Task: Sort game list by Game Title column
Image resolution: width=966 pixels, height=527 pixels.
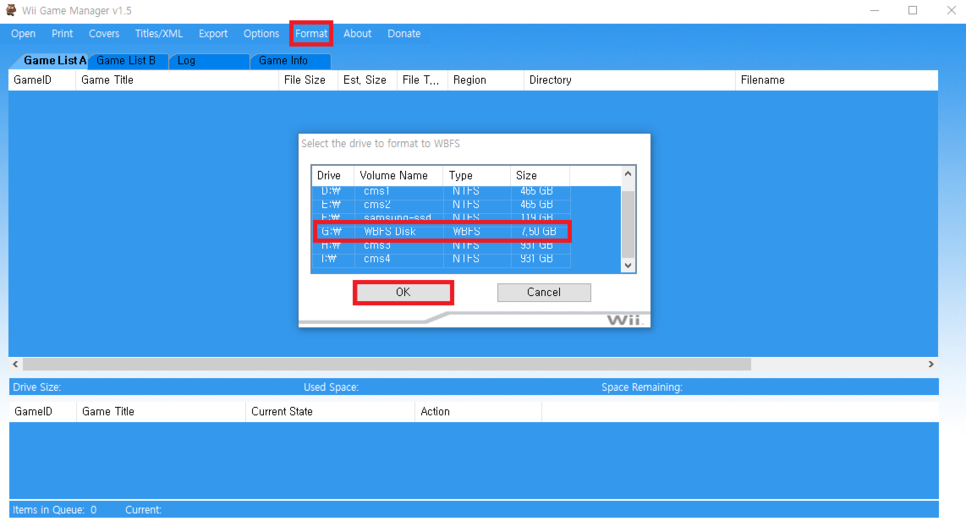Action: 177,80
